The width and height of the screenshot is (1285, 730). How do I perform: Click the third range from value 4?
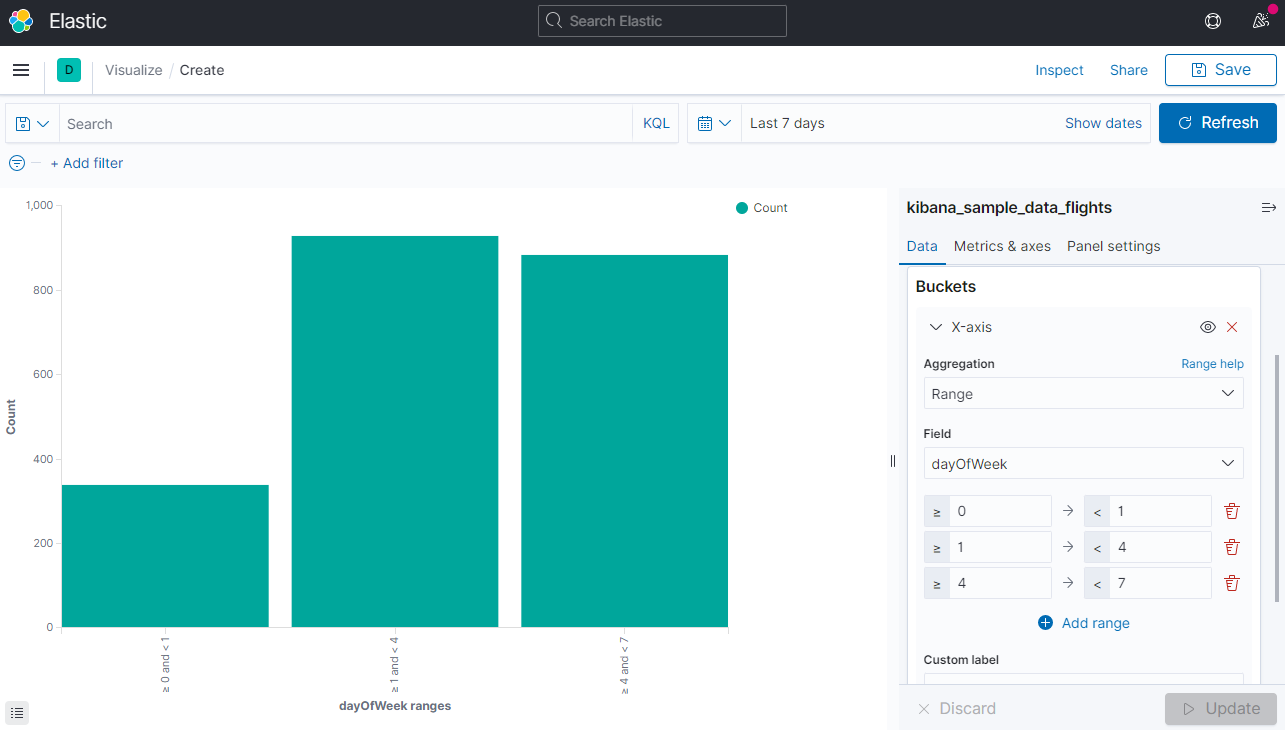tap(1000, 583)
